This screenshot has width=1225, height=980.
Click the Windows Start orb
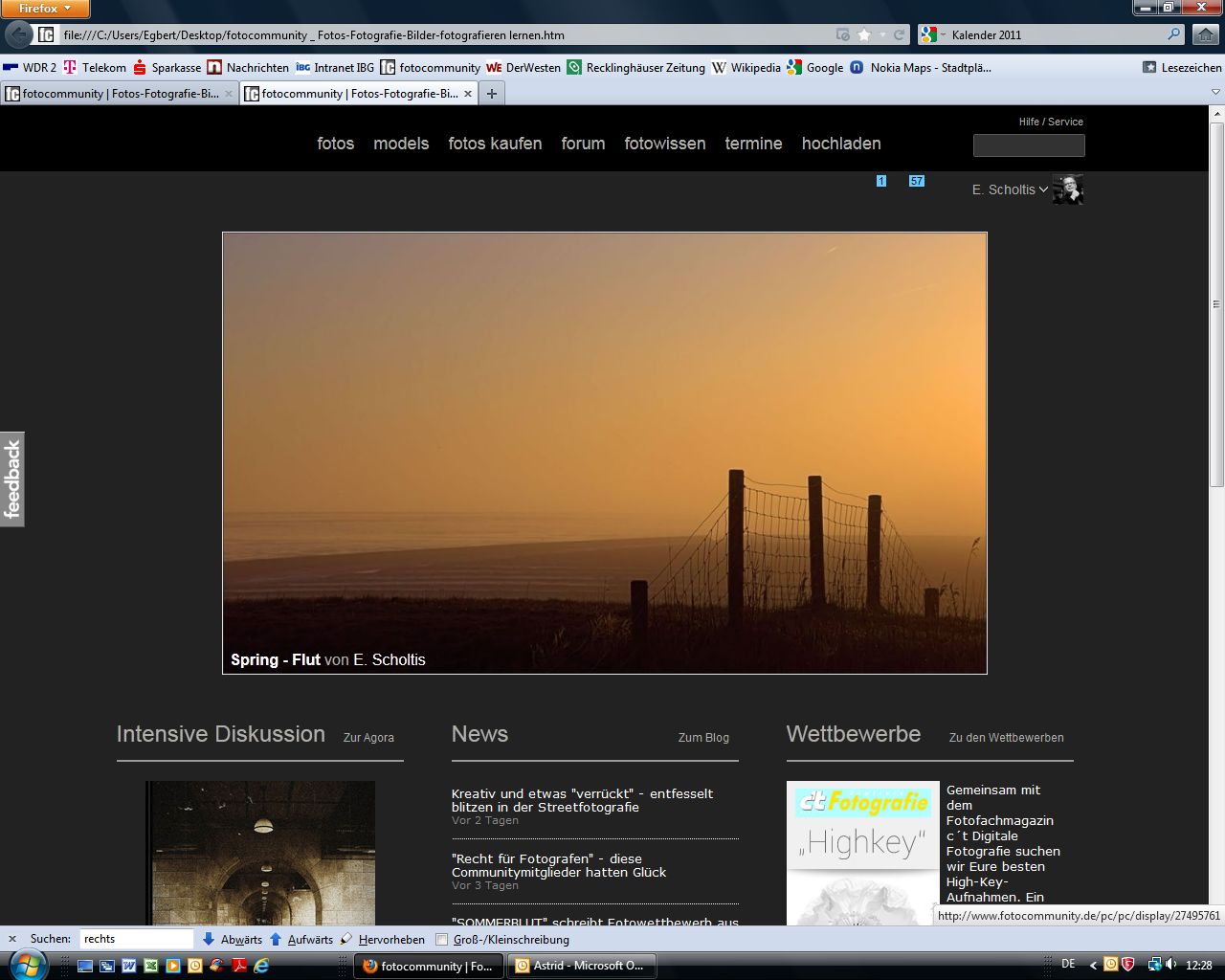coord(28,965)
